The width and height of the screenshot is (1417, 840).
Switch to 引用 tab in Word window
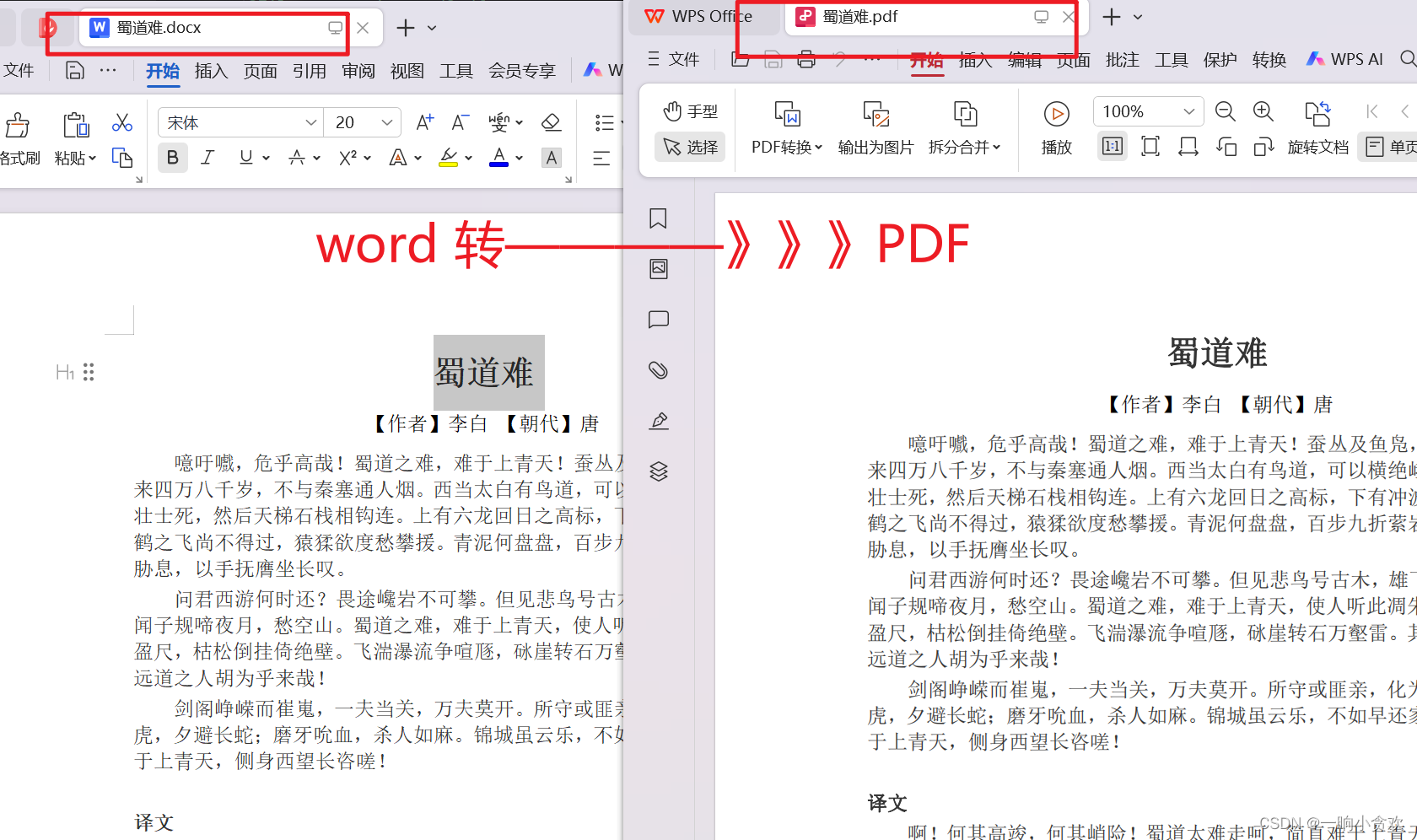(x=310, y=71)
